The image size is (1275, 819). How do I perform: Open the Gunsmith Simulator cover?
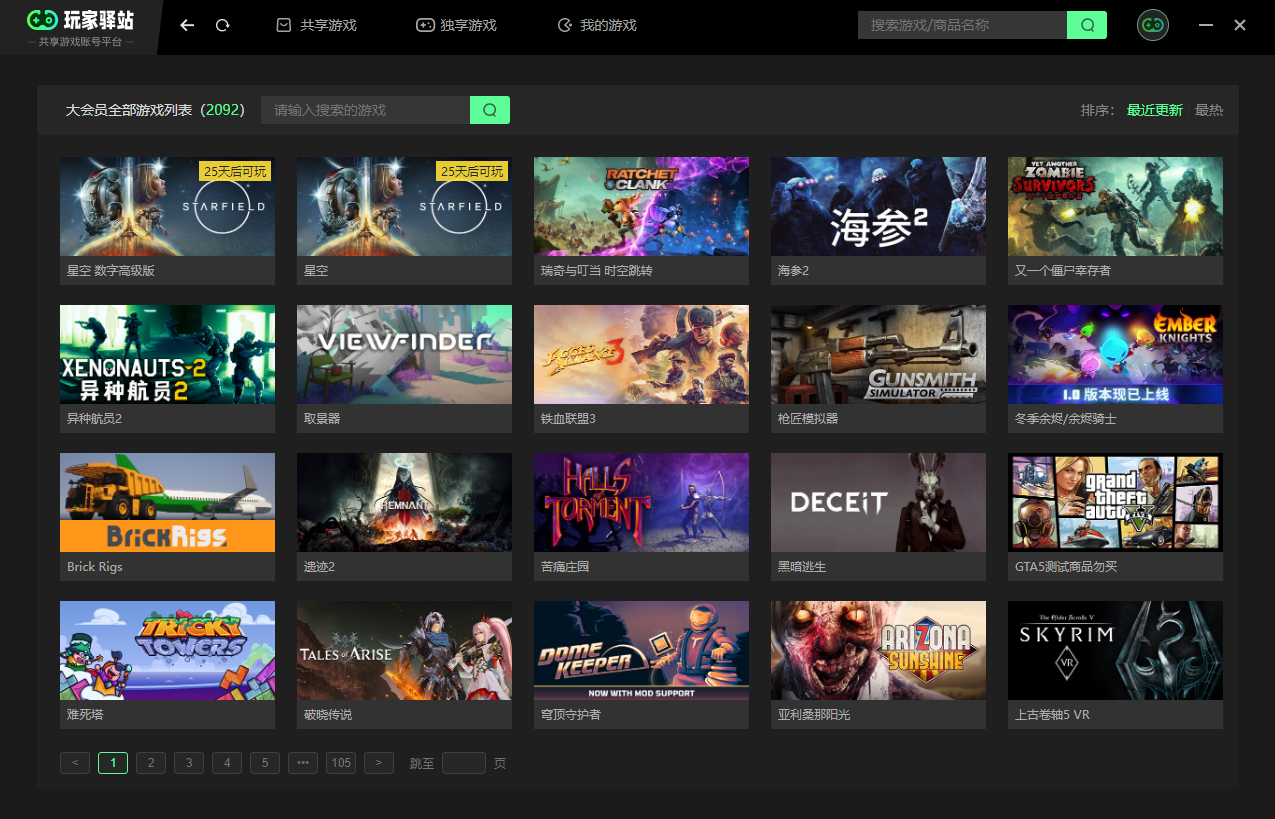coord(878,354)
